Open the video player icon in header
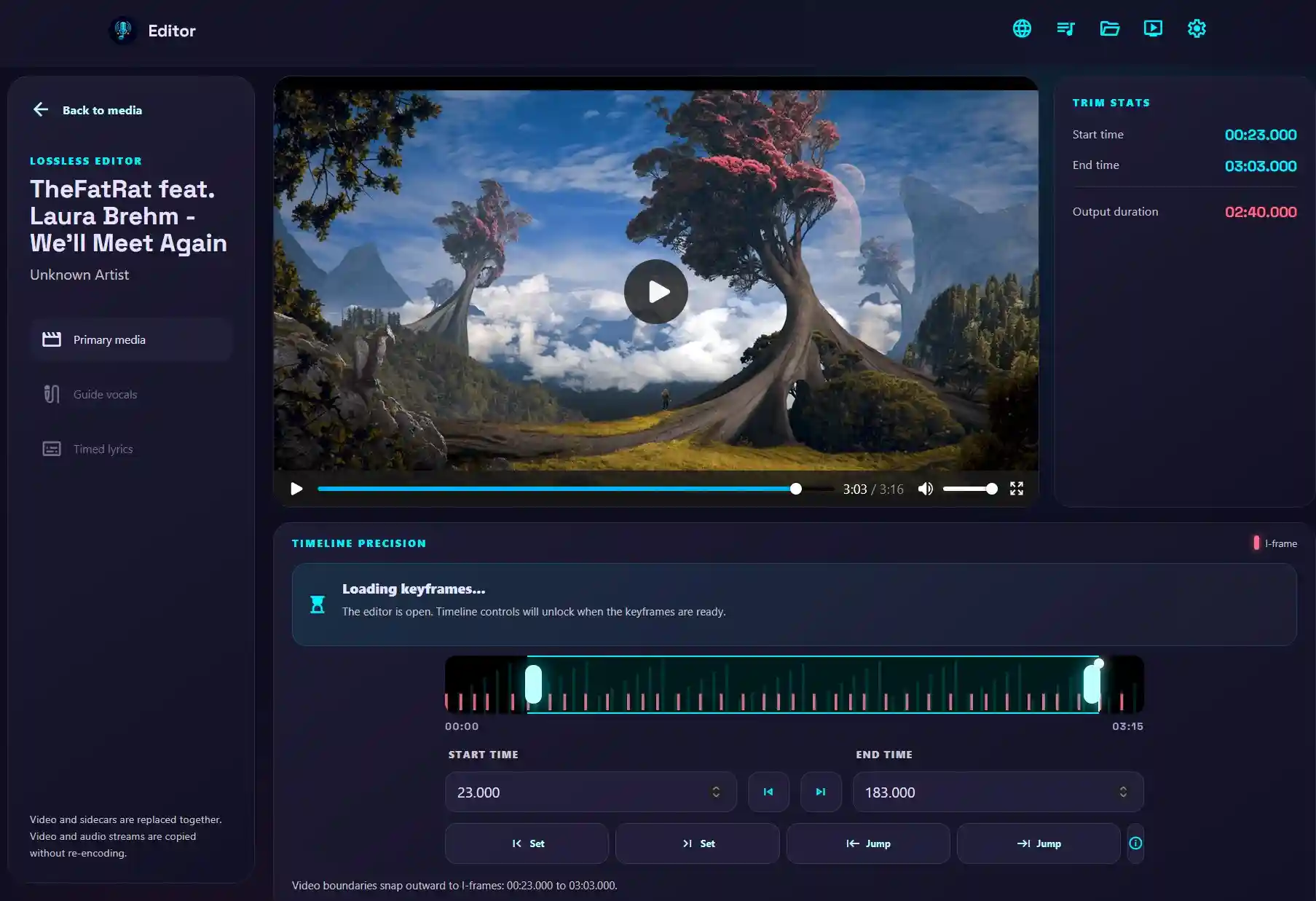The width and height of the screenshot is (1316, 901). tap(1153, 28)
